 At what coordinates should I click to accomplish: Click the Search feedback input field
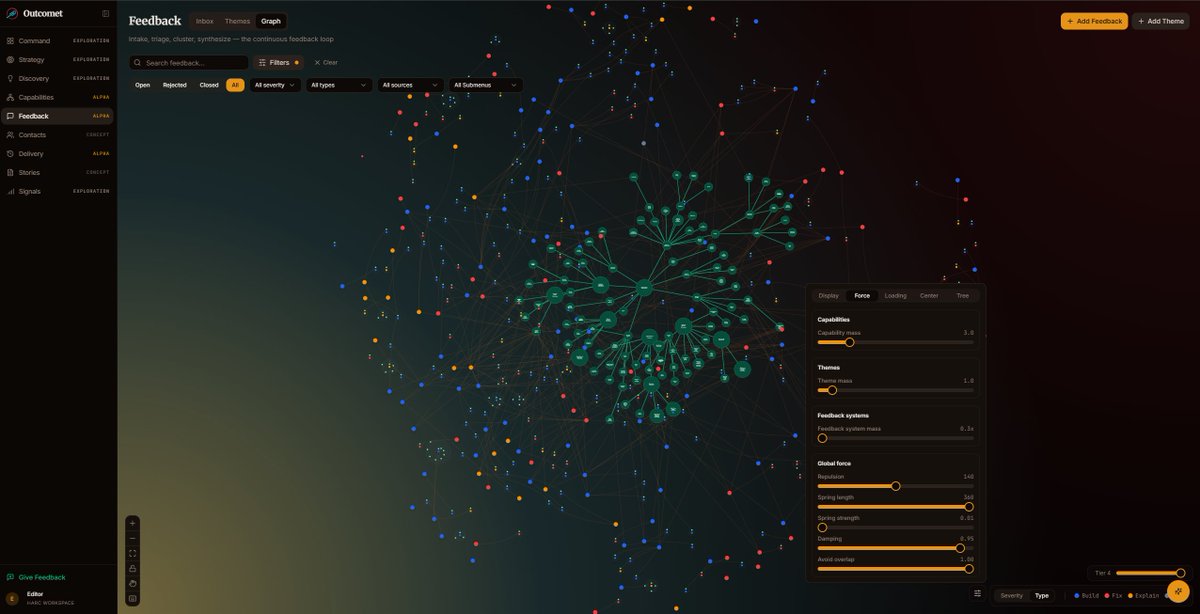pyautogui.click(x=189, y=63)
